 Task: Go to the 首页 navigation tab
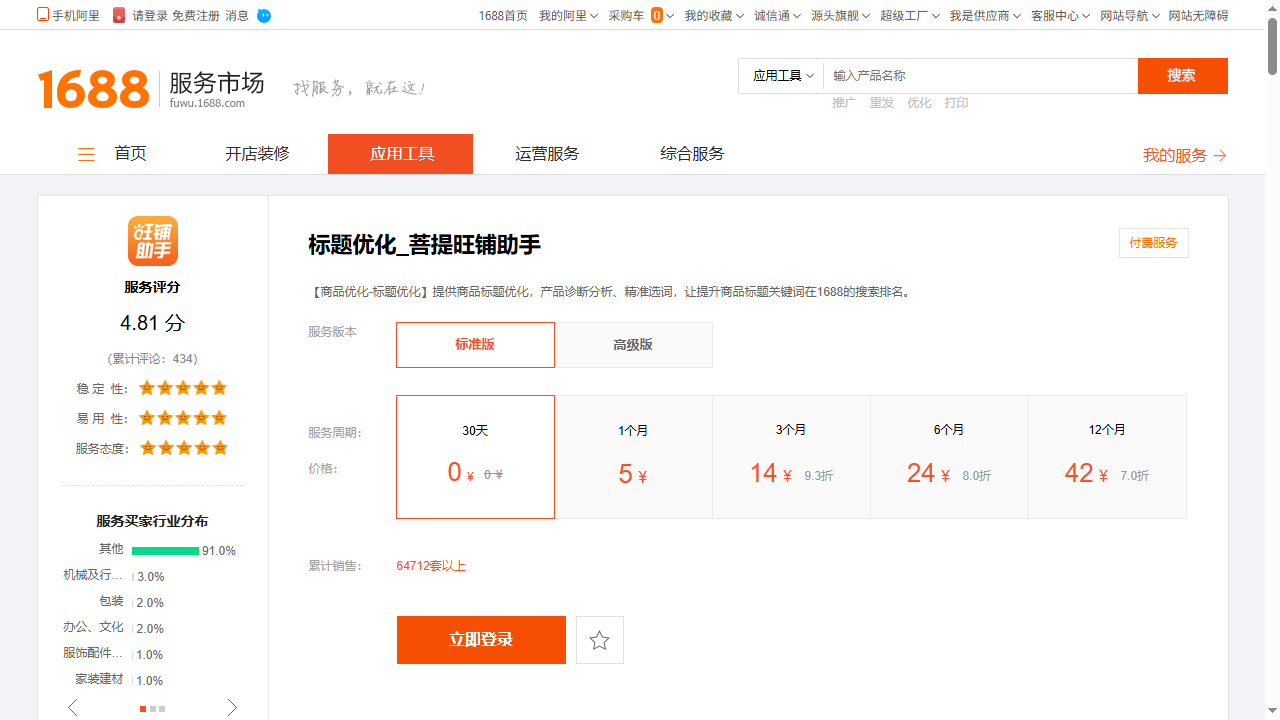coord(130,154)
